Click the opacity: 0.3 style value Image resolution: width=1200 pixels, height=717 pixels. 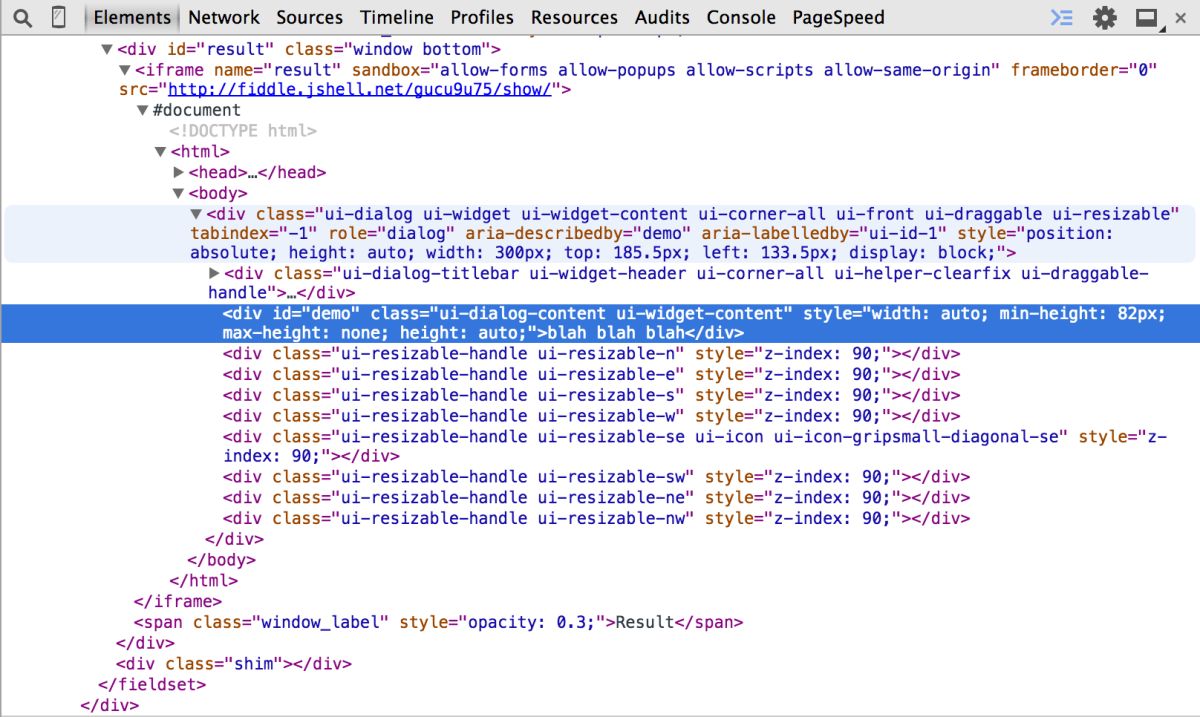point(532,622)
